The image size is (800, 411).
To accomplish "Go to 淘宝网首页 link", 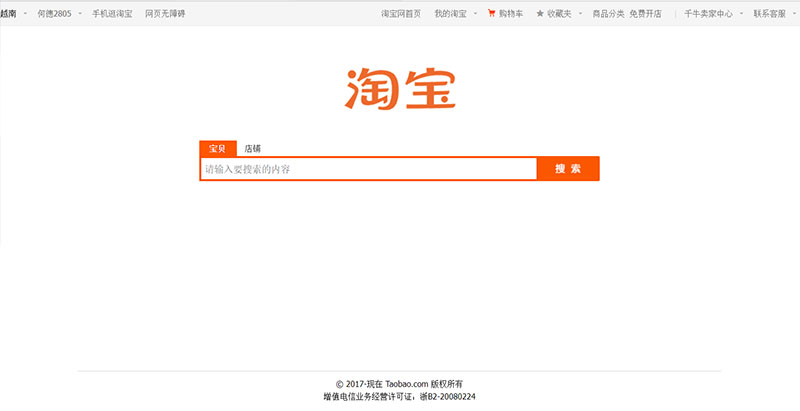I will pyautogui.click(x=402, y=14).
